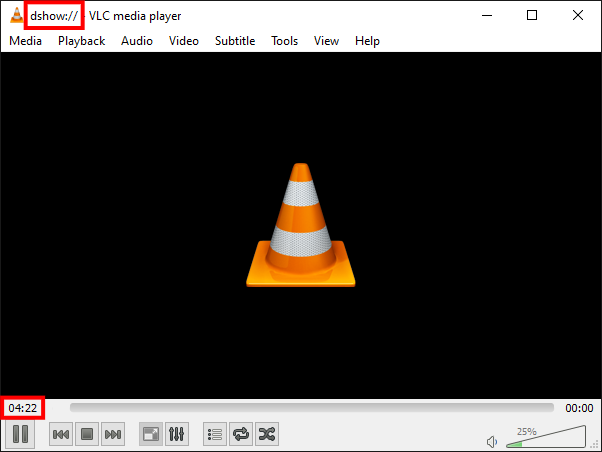Screen dimensions: 602x452
Task: Open the Playback menu
Action: coord(81,41)
